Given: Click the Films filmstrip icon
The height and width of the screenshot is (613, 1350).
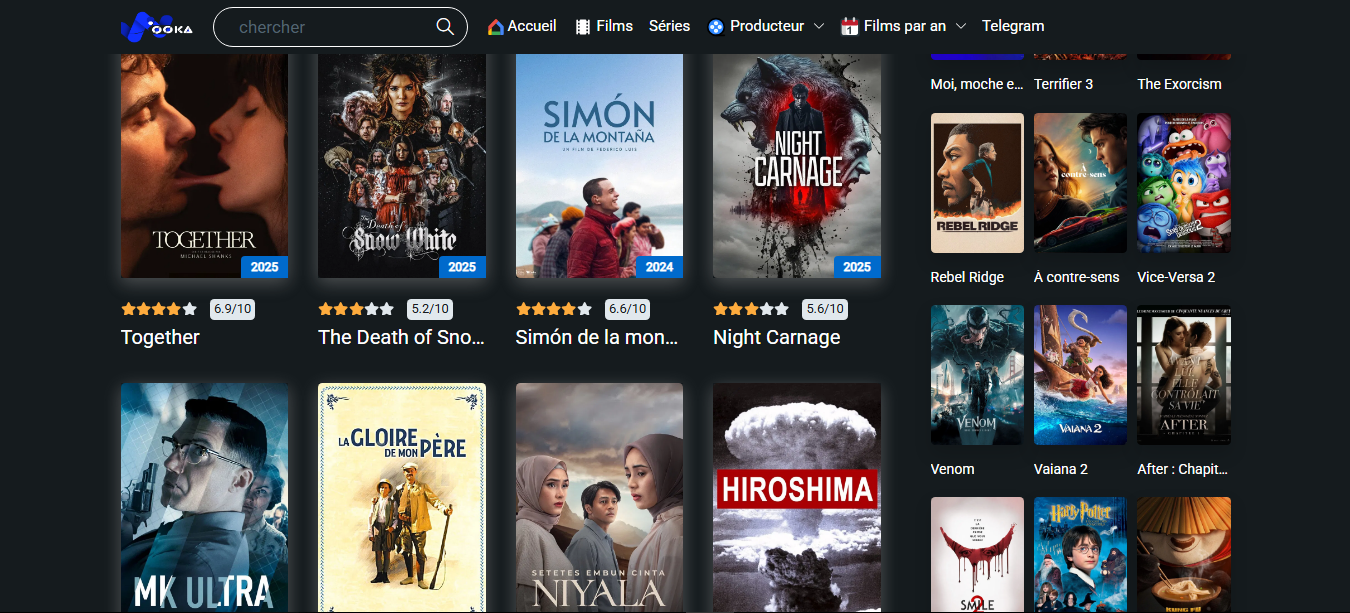Looking at the screenshot, I should [x=583, y=27].
